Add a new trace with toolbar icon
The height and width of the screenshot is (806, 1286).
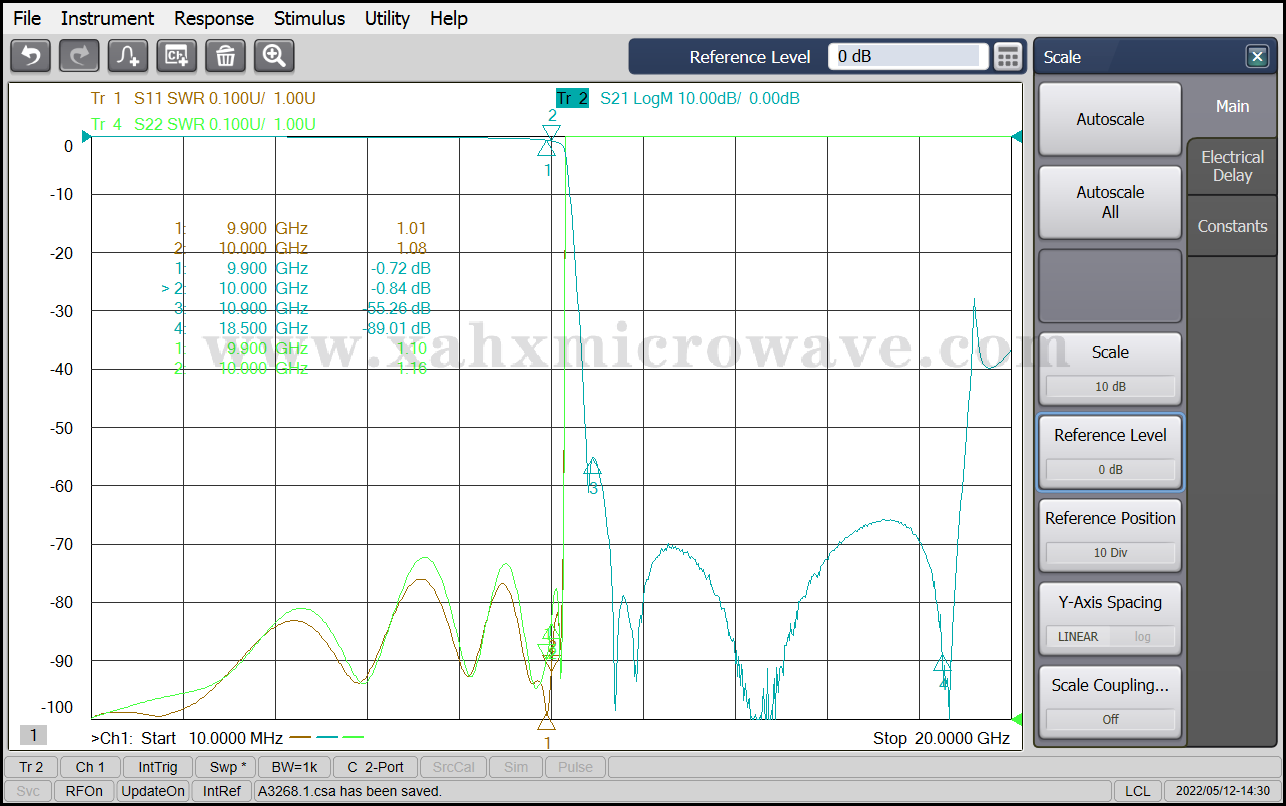(x=128, y=56)
